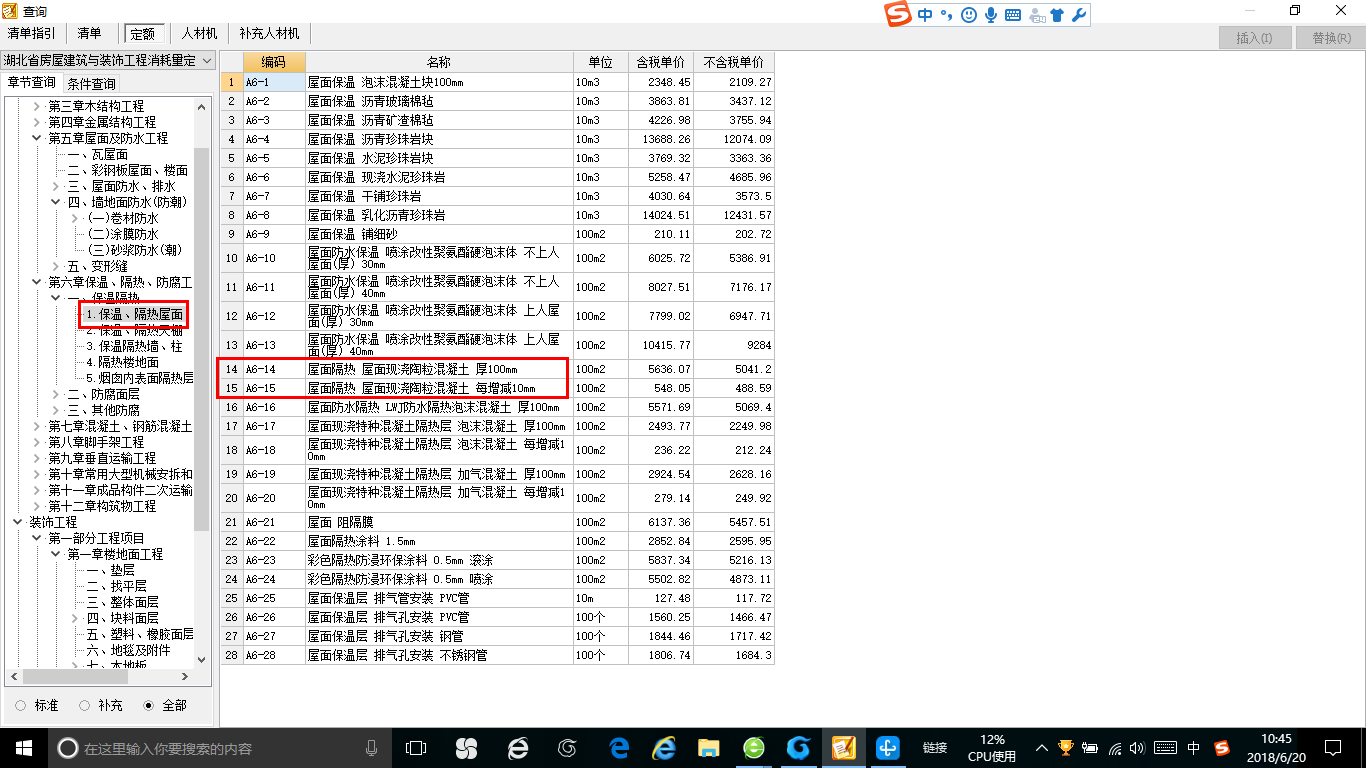
Task: Click the taskbar search input box
Action: point(220,748)
